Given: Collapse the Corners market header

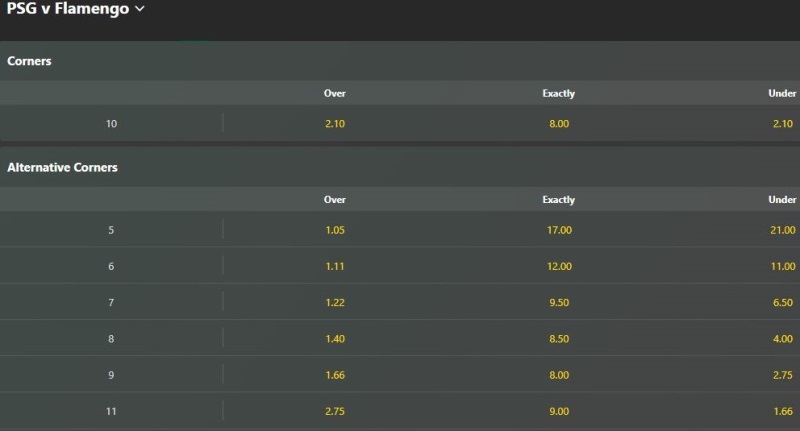Looking at the screenshot, I should click(x=30, y=61).
